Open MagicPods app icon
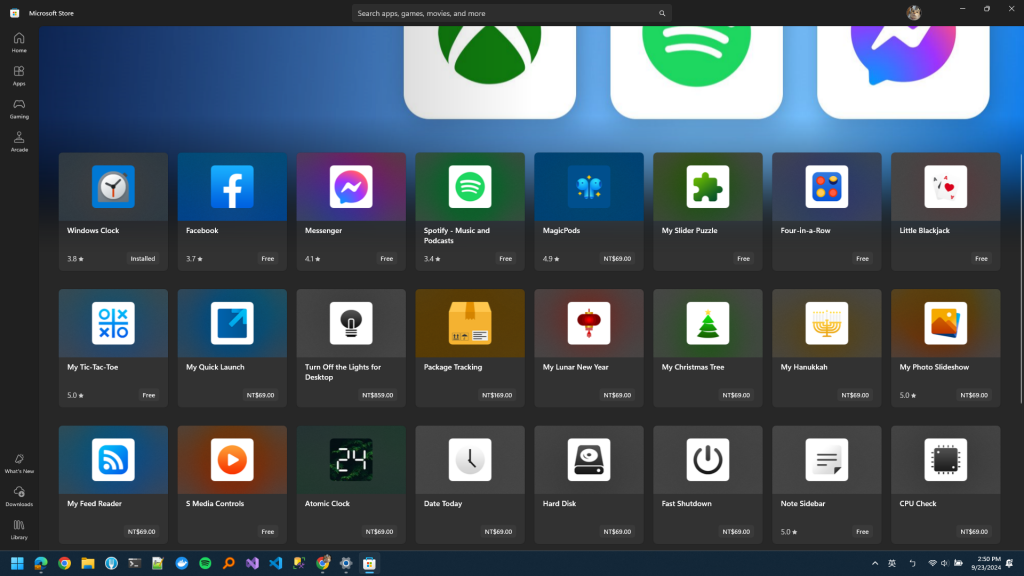The image size is (1024, 576). tap(588, 187)
